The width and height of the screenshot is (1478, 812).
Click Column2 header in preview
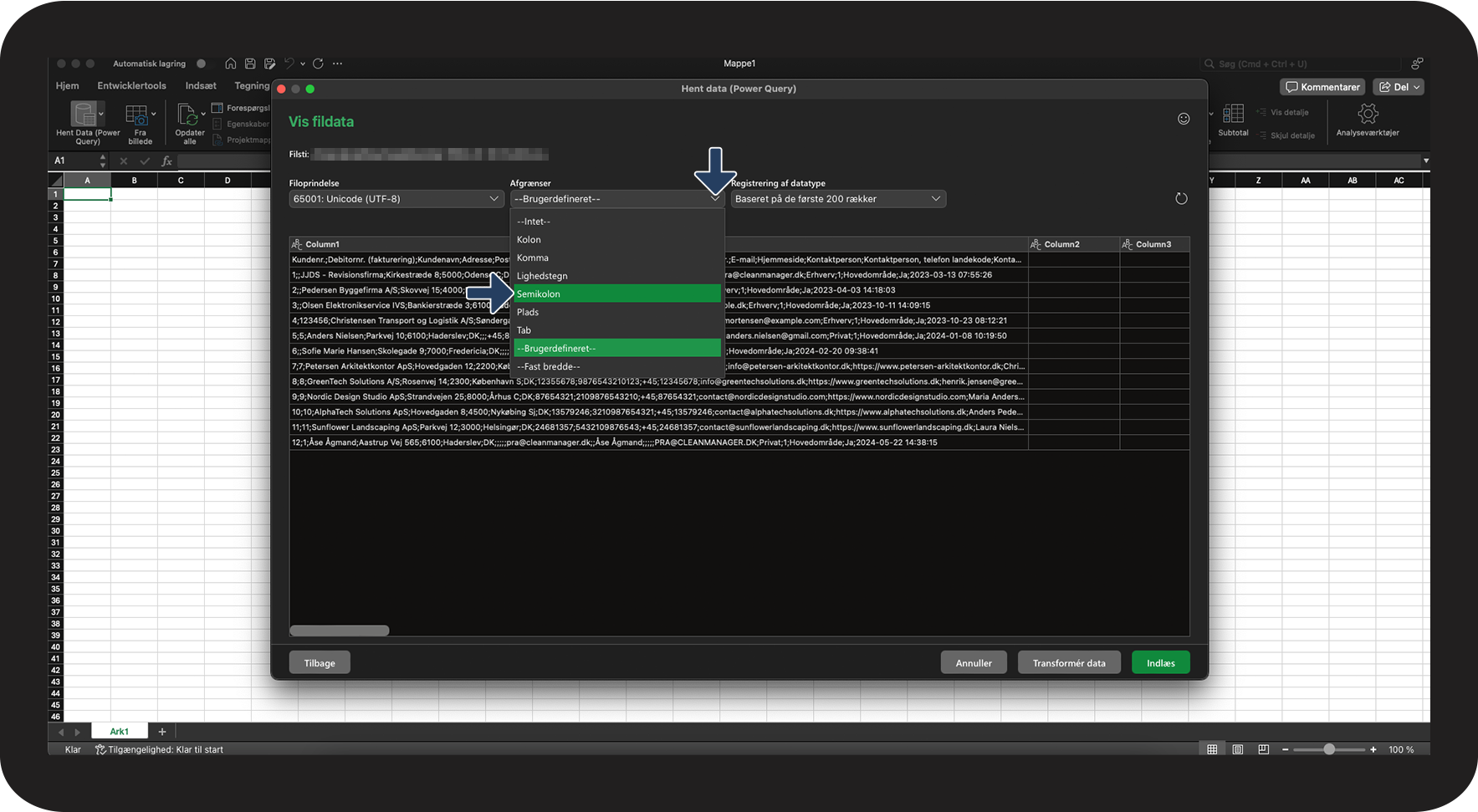point(1074,244)
